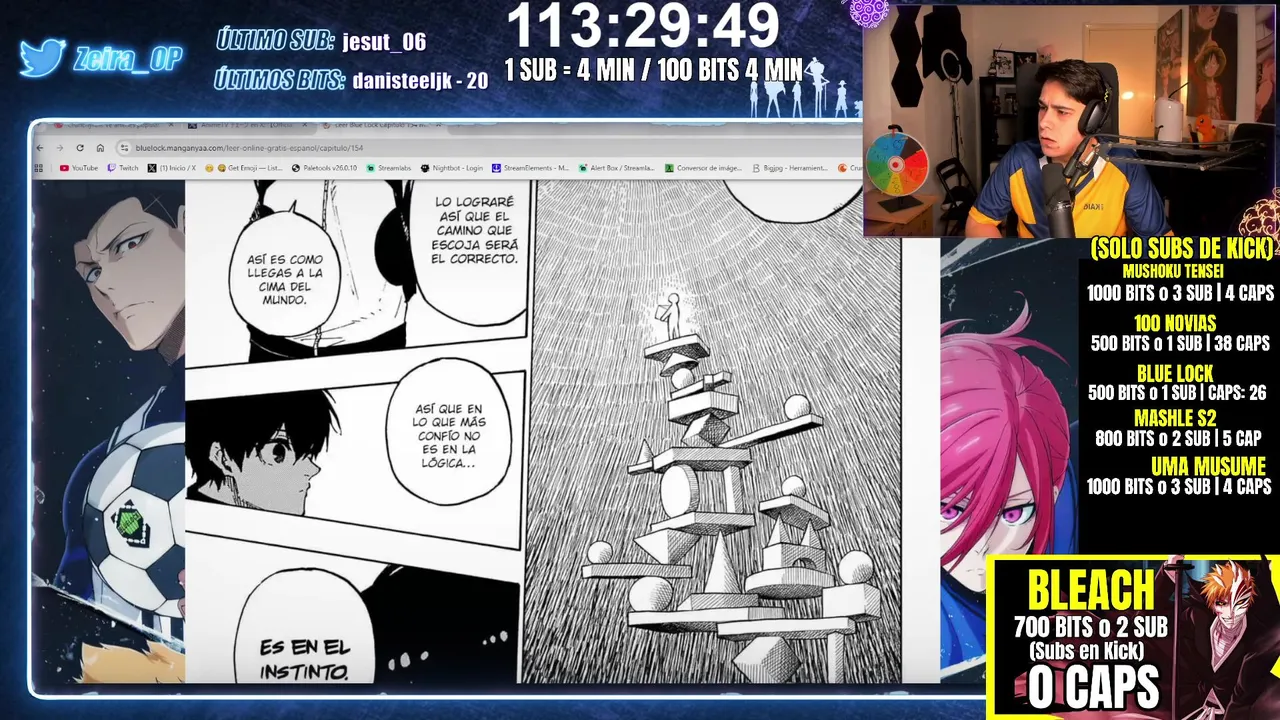The image size is (1280, 720).
Task: Open the Bigjpg bookmark
Action: (790, 168)
